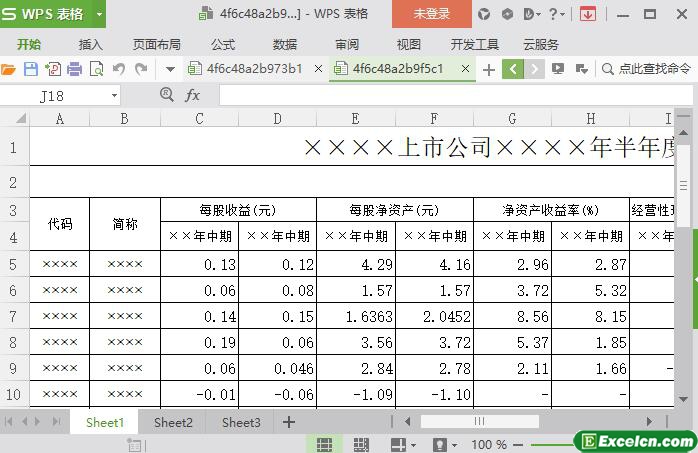
Task: Select row 7 header
Action: click(13, 316)
